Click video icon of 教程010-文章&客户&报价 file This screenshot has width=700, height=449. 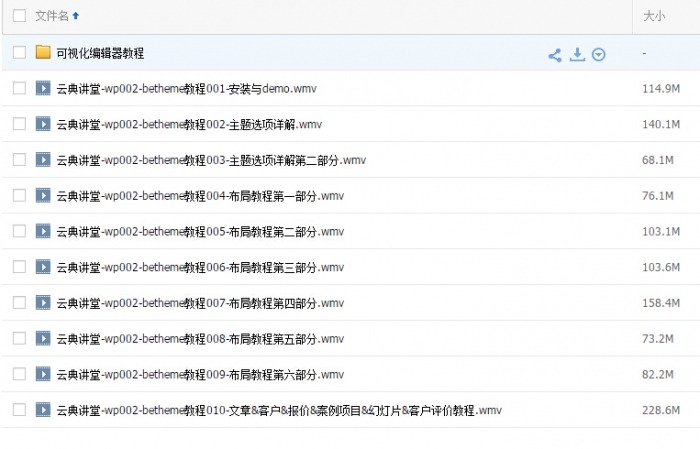[43, 409]
